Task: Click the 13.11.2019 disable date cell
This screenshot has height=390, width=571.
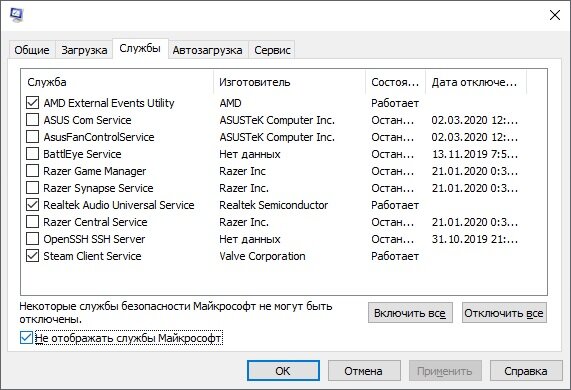Action: (x=475, y=154)
